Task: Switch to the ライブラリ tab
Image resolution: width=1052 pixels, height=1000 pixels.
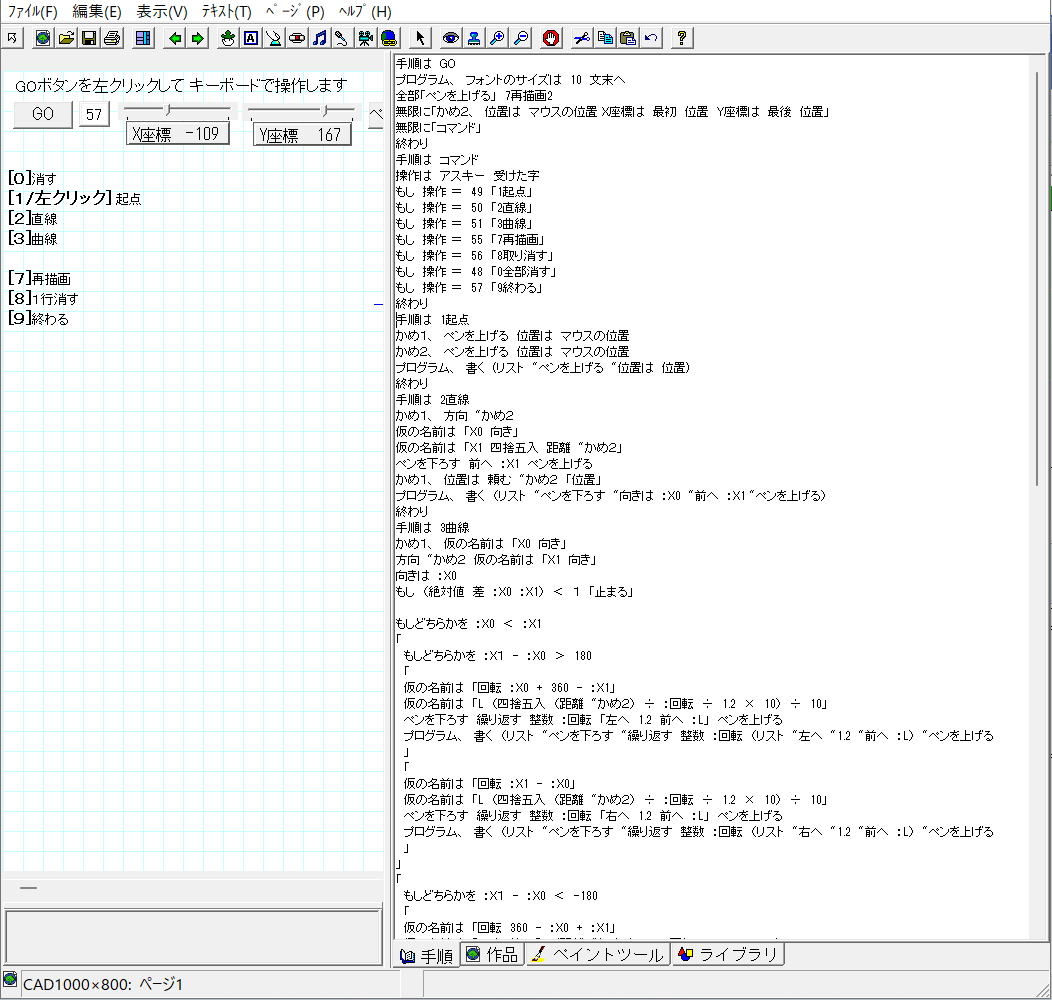Action: (729, 954)
